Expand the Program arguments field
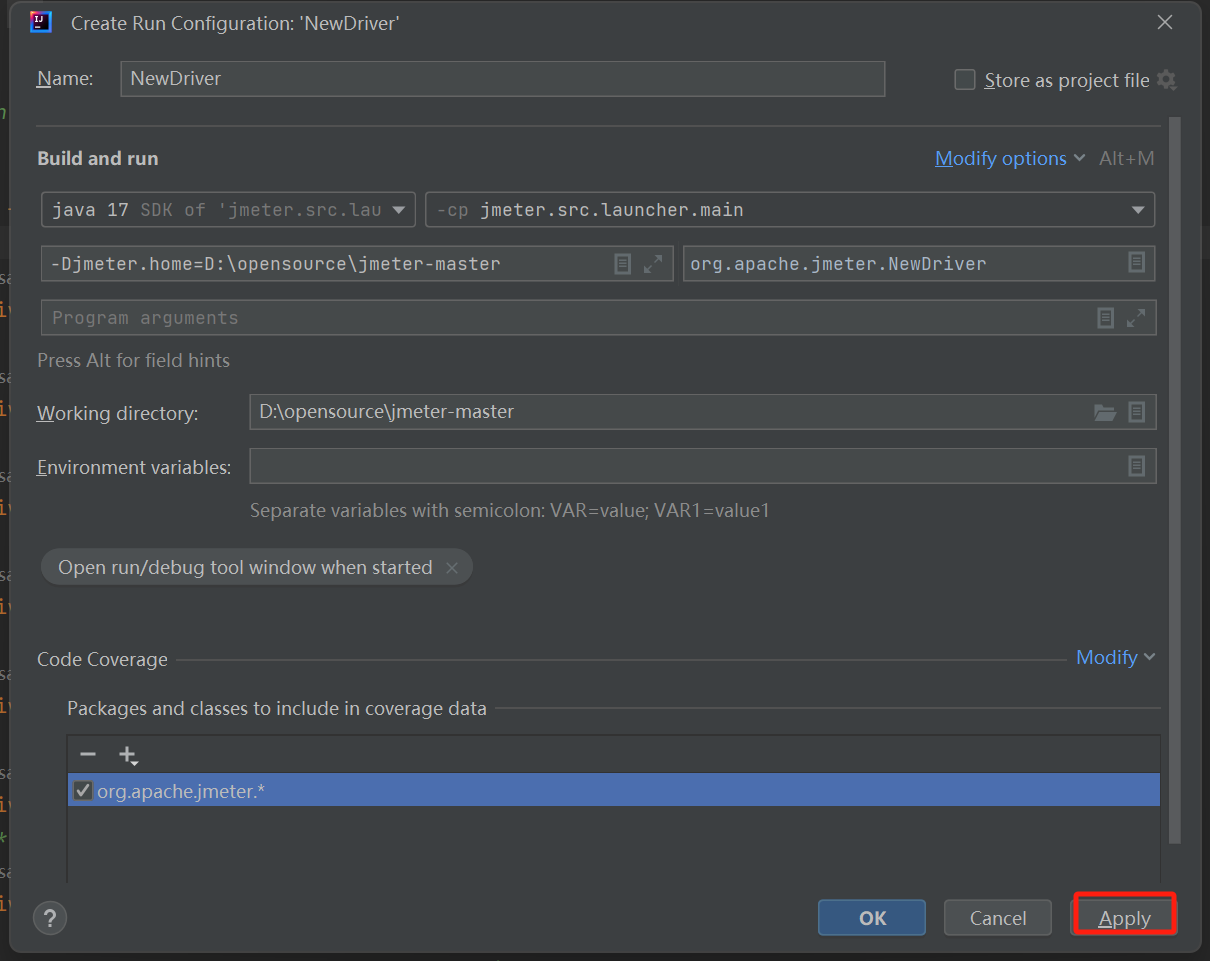This screenshot has height=961, width=1210. coord(1136,318)
